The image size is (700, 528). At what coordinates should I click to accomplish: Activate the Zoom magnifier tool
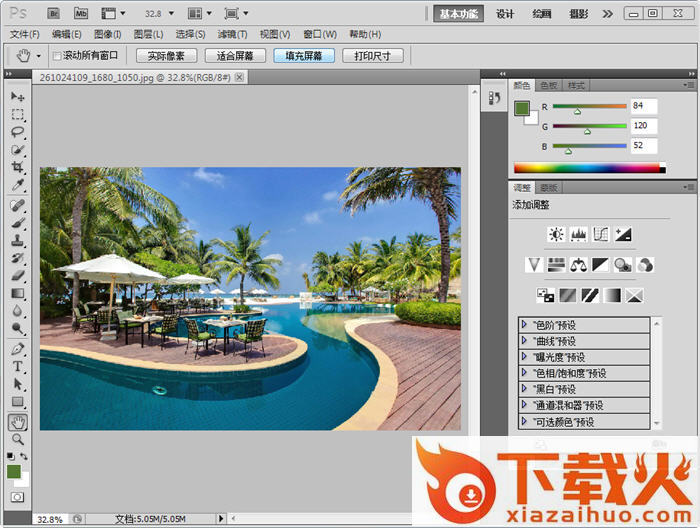click(x=18, y=439)
